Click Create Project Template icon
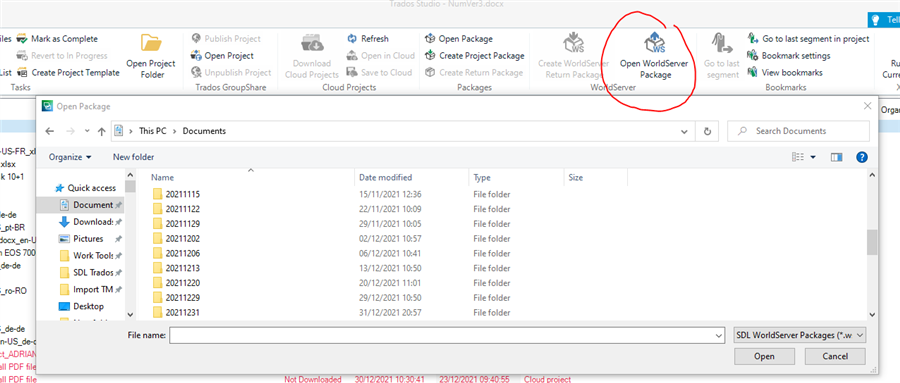 (x=22, y=72)
